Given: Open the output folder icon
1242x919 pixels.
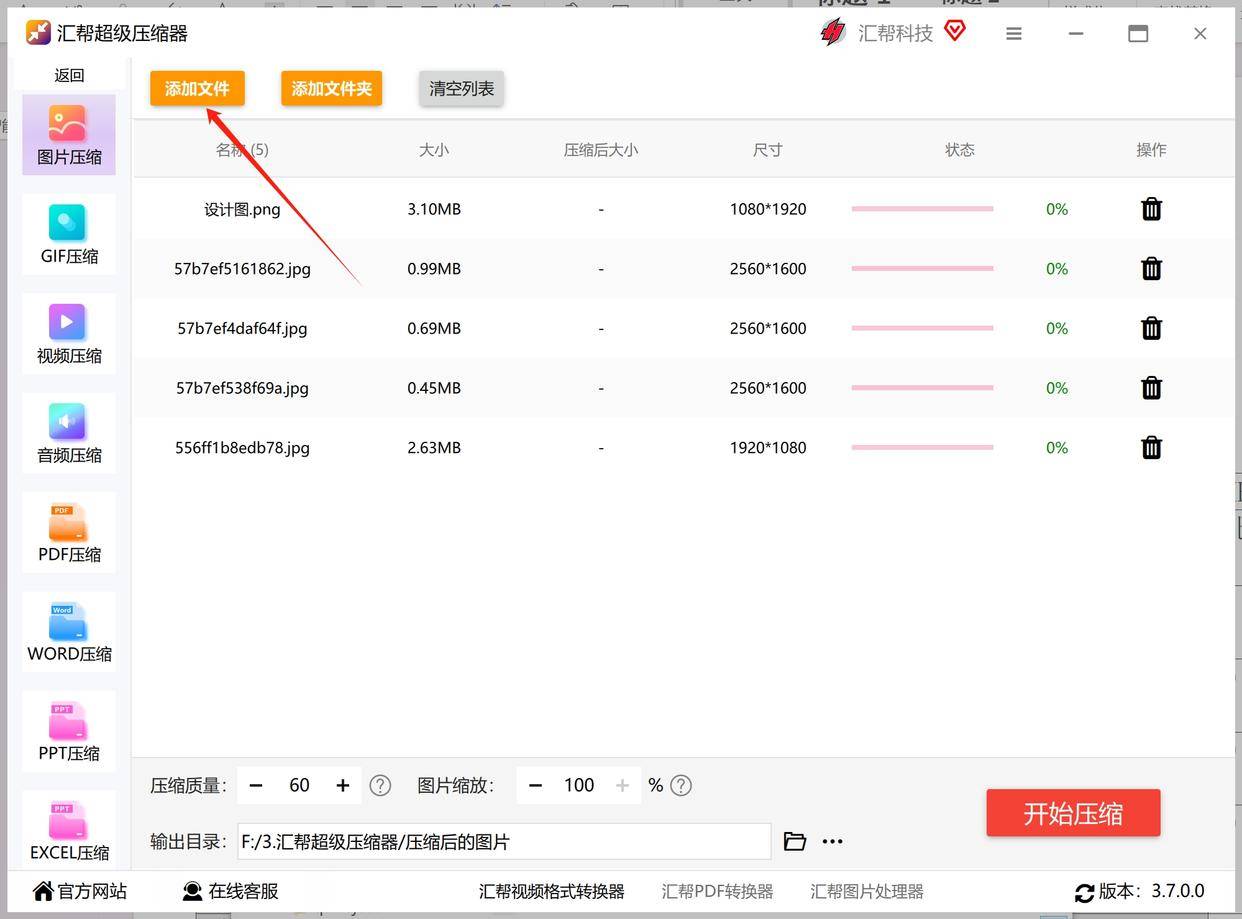Looking at the screenshot, I should 795,842.
